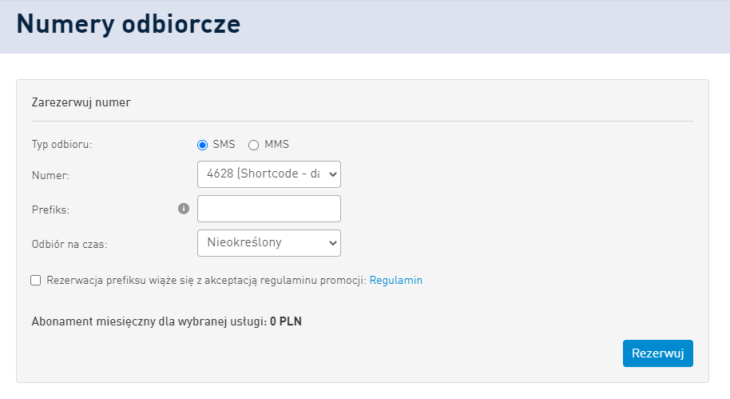Click the 'Prefiks:' label text
This screenshot has width=730, height=399.
point(50,210)
